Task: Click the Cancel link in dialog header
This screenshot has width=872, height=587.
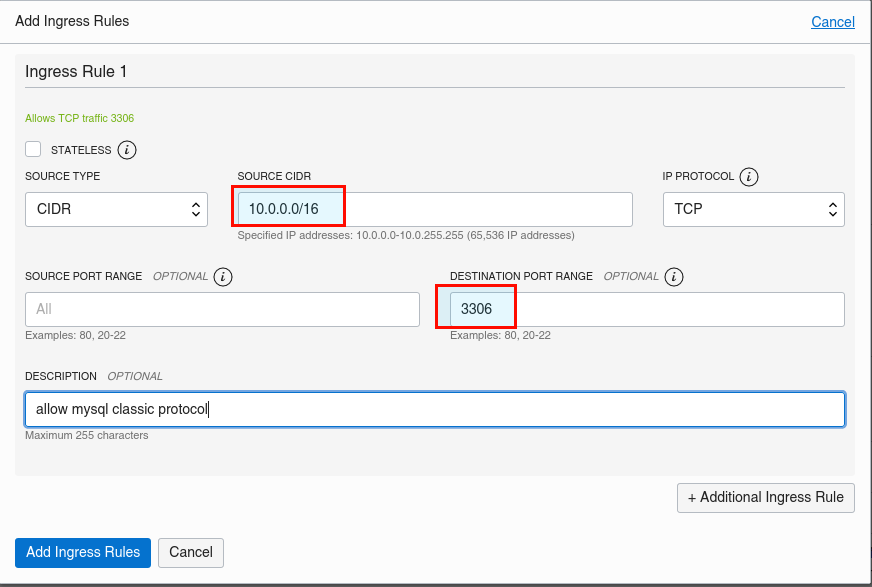Action: click(833, 22)
